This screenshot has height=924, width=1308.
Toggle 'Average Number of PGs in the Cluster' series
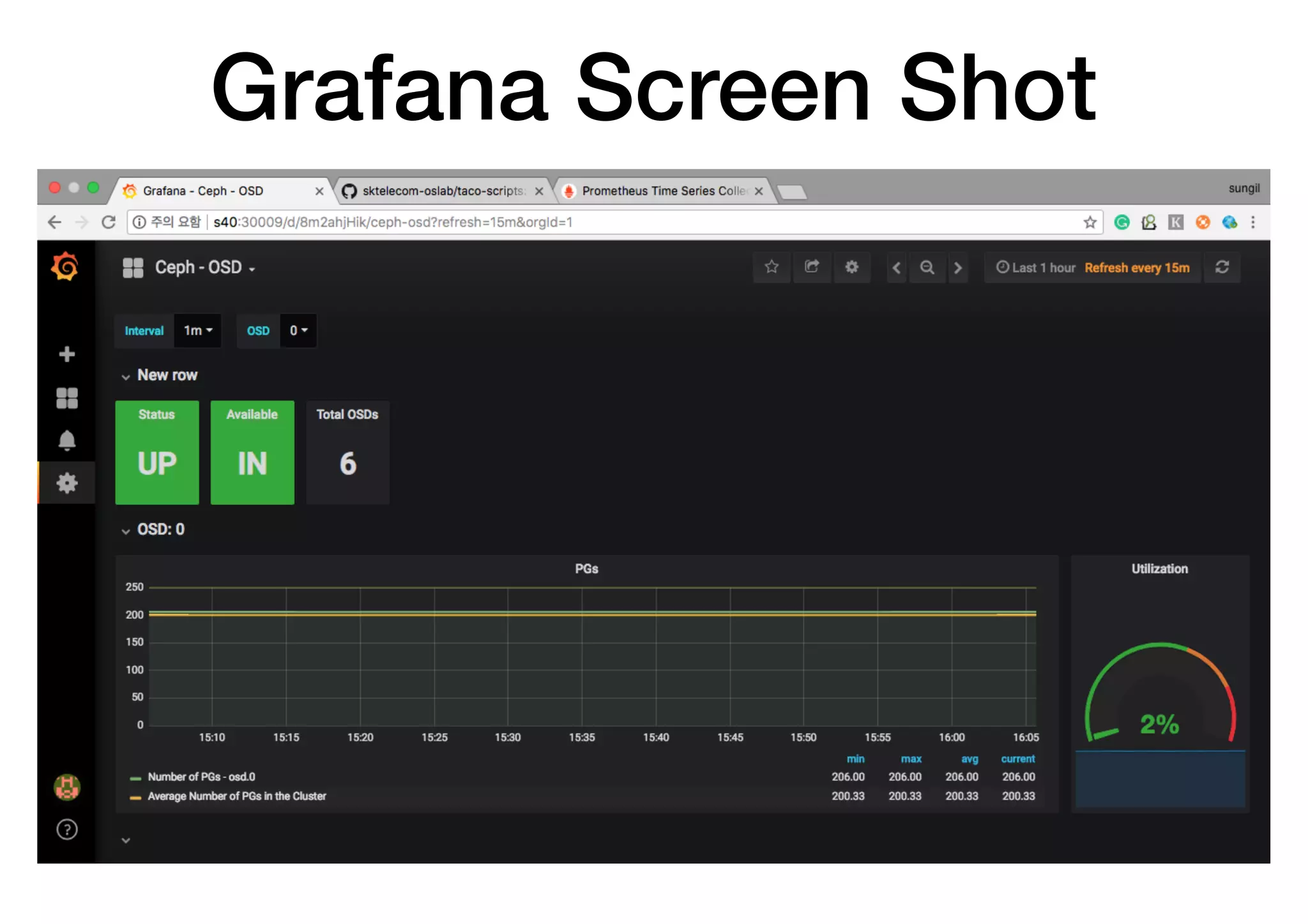coord(236,796)
